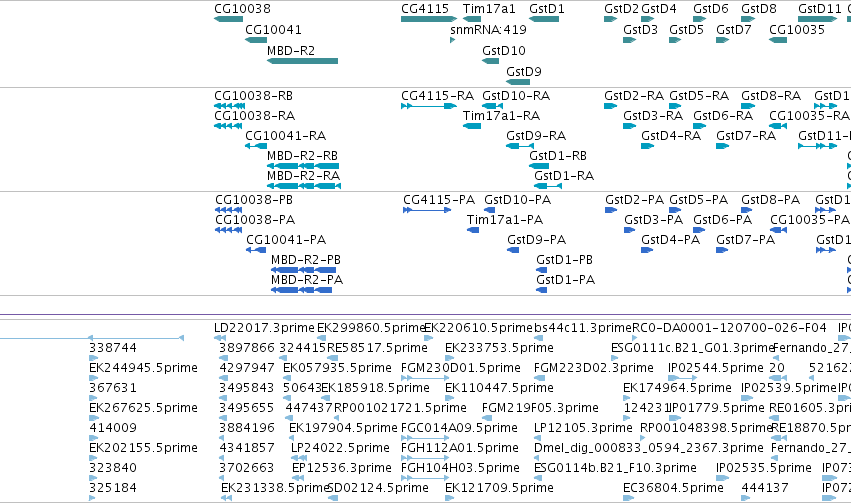This screenshot has width=851, height=503.
Task: Select the EK299860.5prime EST label
Action: coord(371,328)
